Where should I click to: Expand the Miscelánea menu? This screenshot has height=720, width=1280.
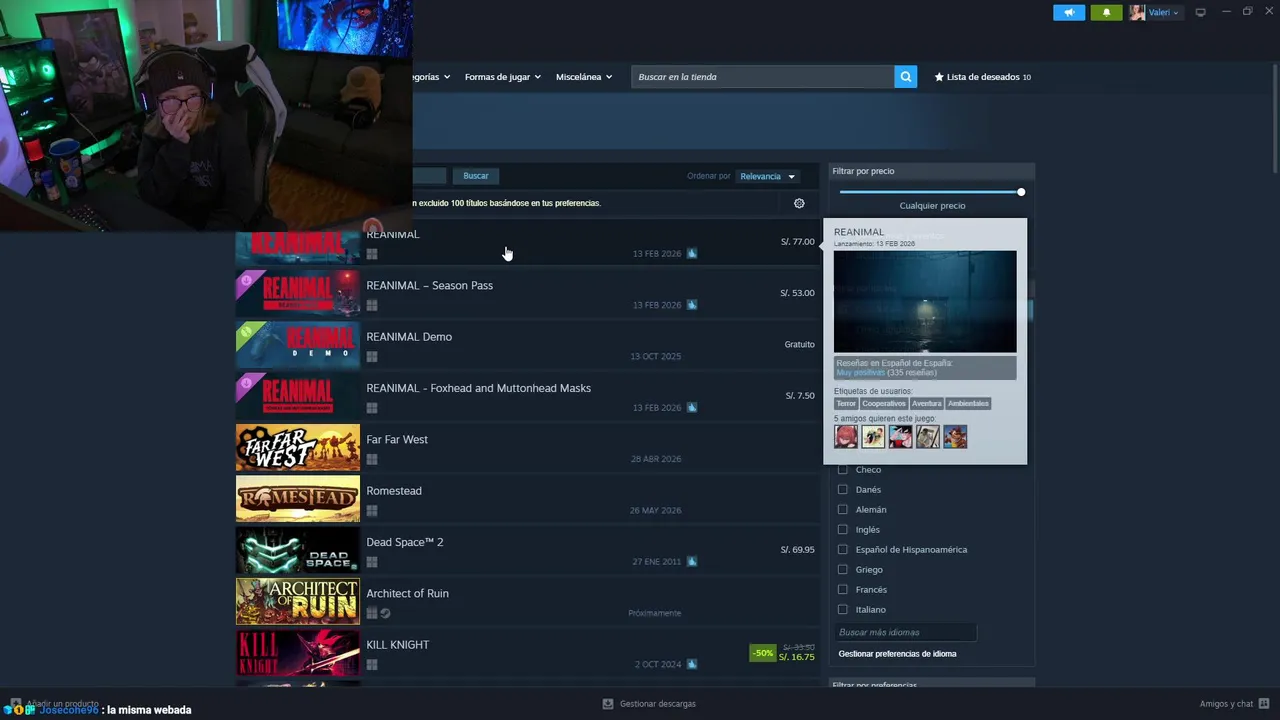click(584, 77)
